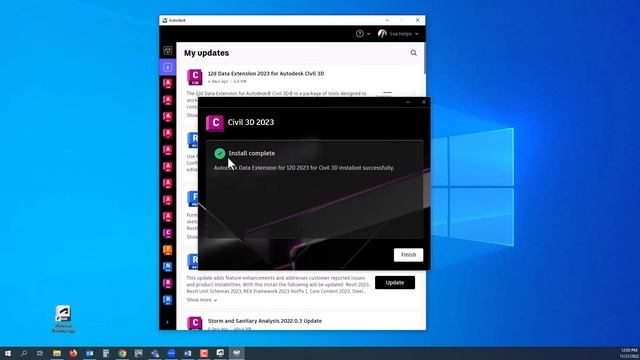Image resolution: width=640 pixels, height=360 pixels.
Task: Expand Show more under Revit update description
Action: (202, 300)
